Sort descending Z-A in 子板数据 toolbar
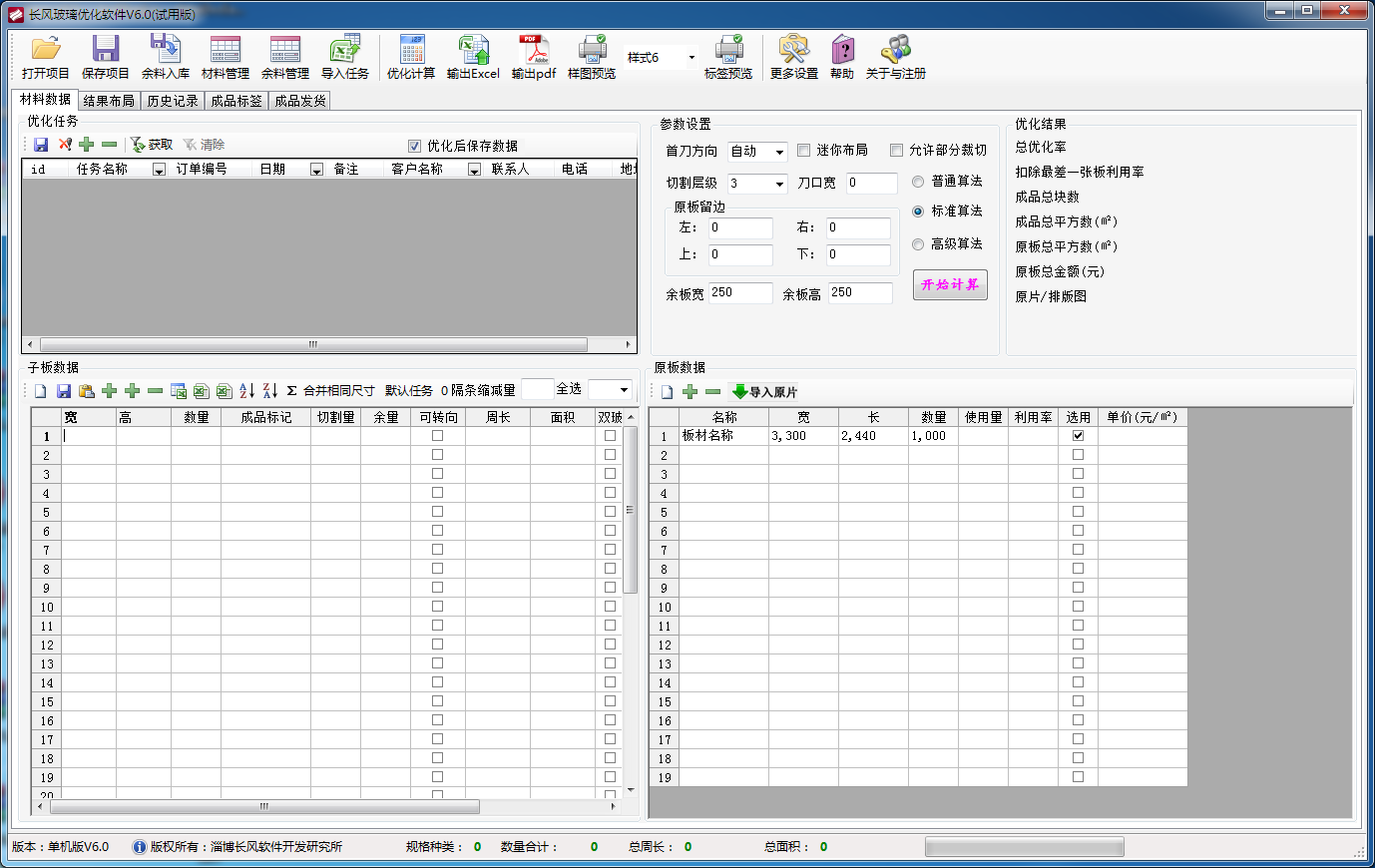Image resolution: width=1375 pixels, height=868 pixels. [x=270, y=391]
